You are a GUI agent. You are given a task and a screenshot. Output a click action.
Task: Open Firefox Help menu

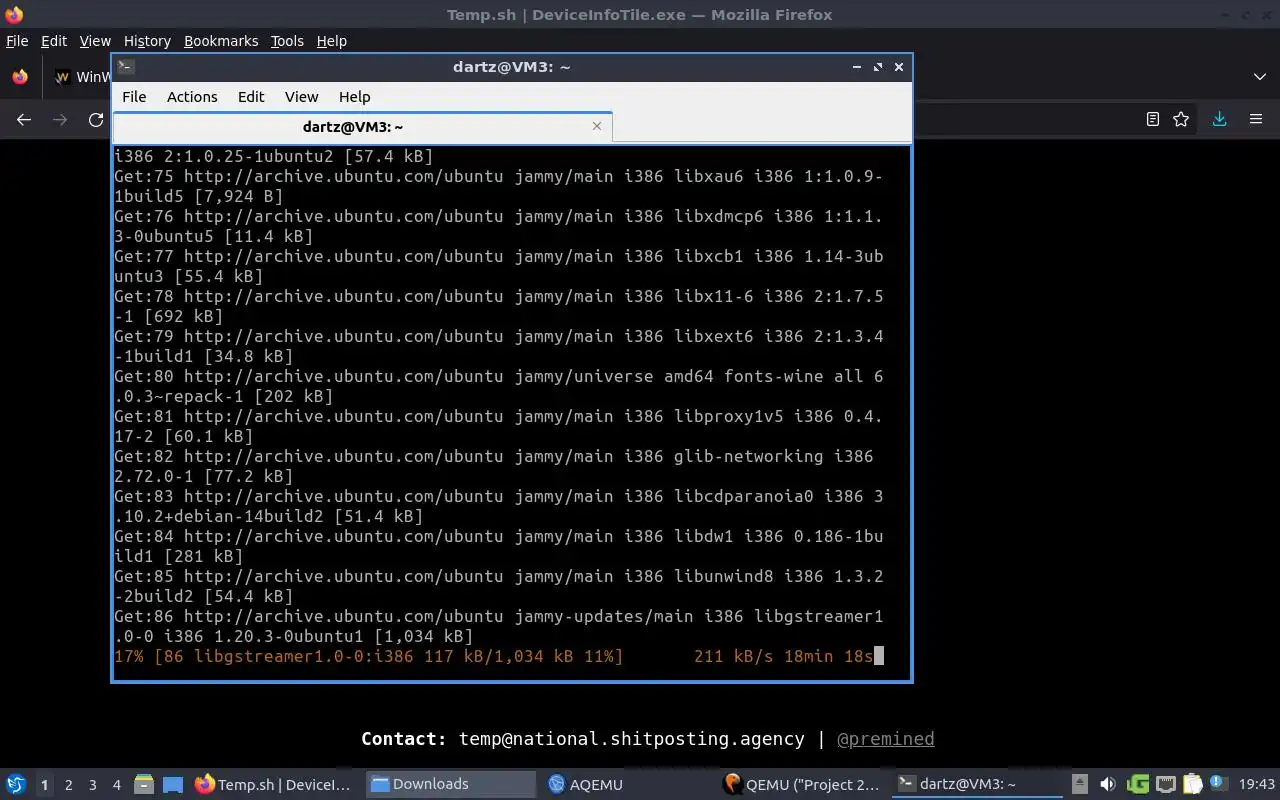[x=331, y=41]
